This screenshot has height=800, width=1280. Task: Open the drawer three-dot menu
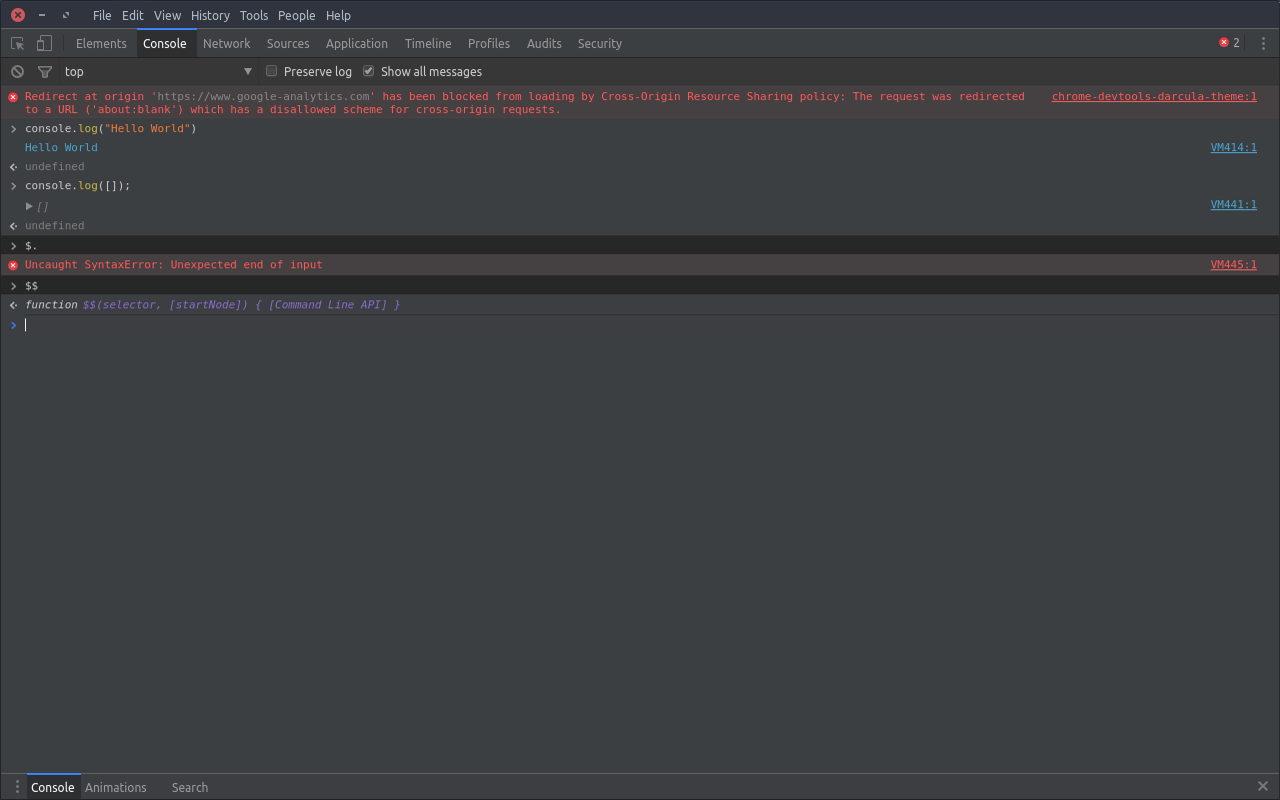click(17, 787)
